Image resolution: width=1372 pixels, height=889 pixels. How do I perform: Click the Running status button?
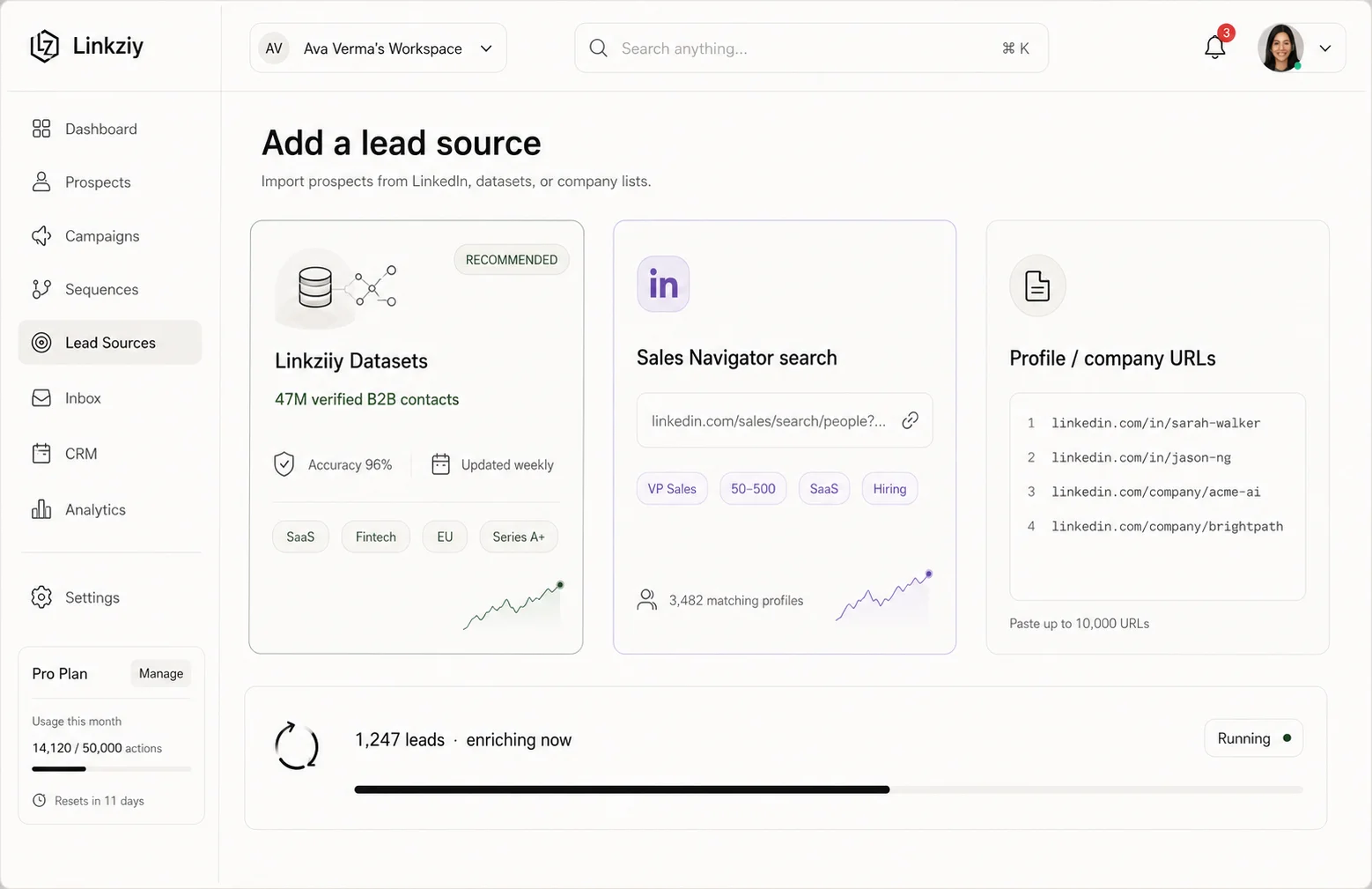(x=1253, y=738)
